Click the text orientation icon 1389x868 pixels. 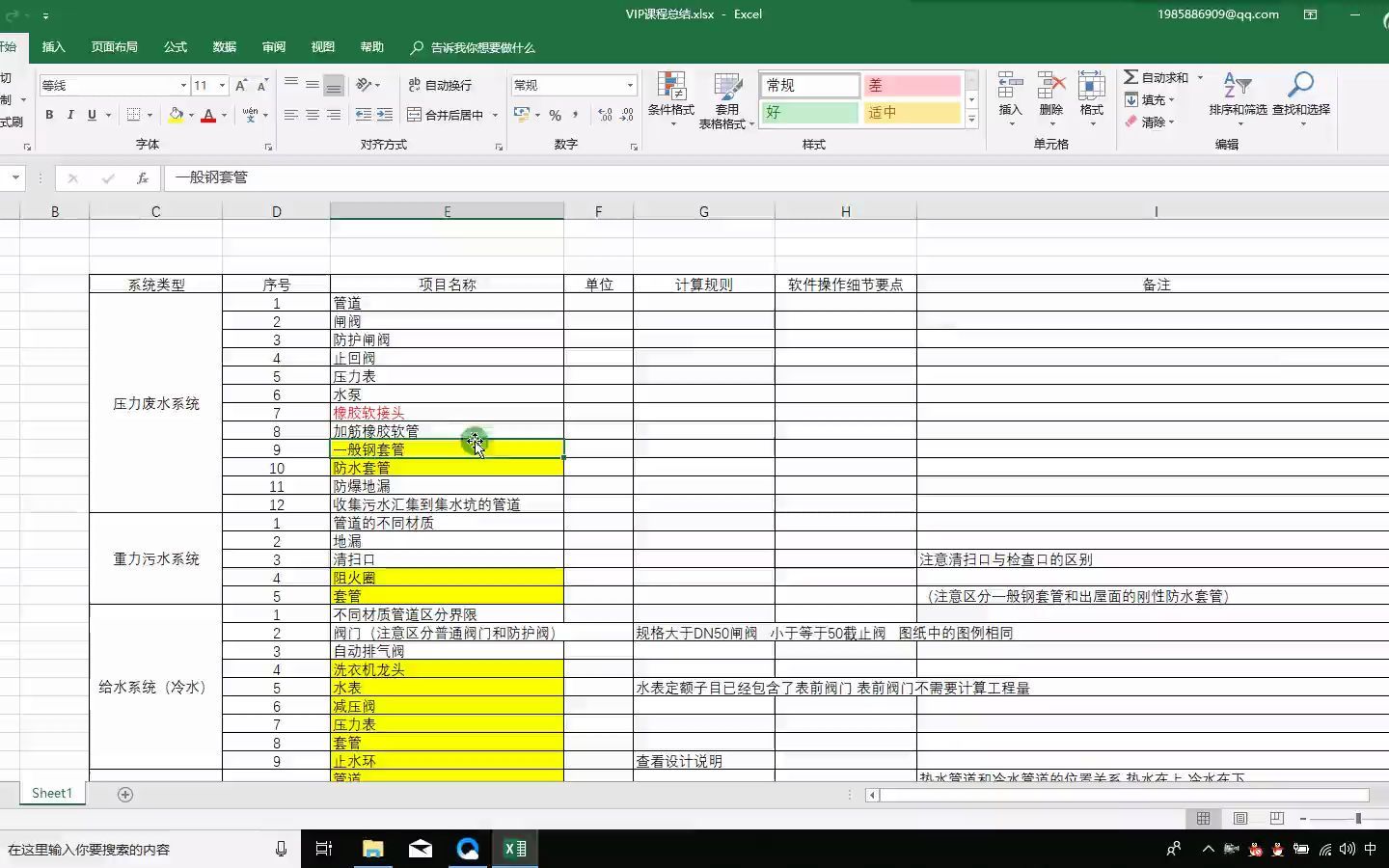364,85
